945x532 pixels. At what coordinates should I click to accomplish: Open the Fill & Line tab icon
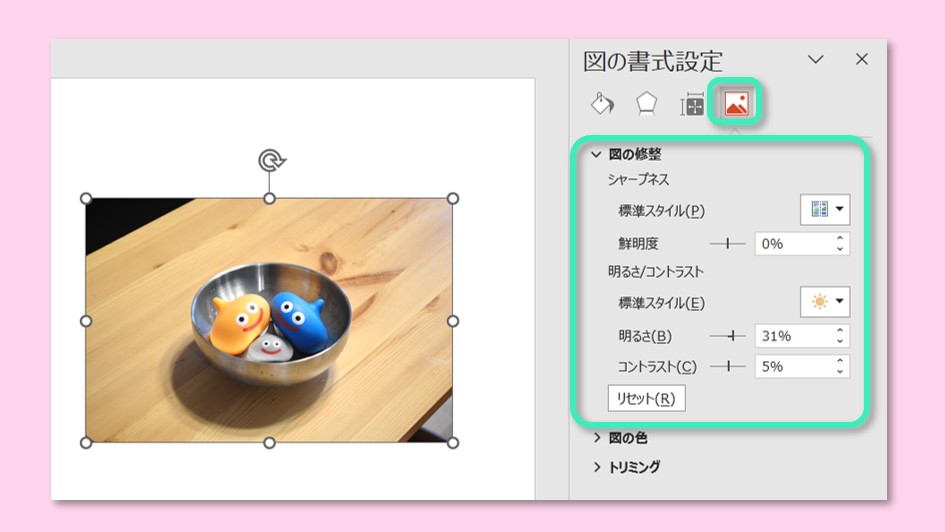[602, 104]
